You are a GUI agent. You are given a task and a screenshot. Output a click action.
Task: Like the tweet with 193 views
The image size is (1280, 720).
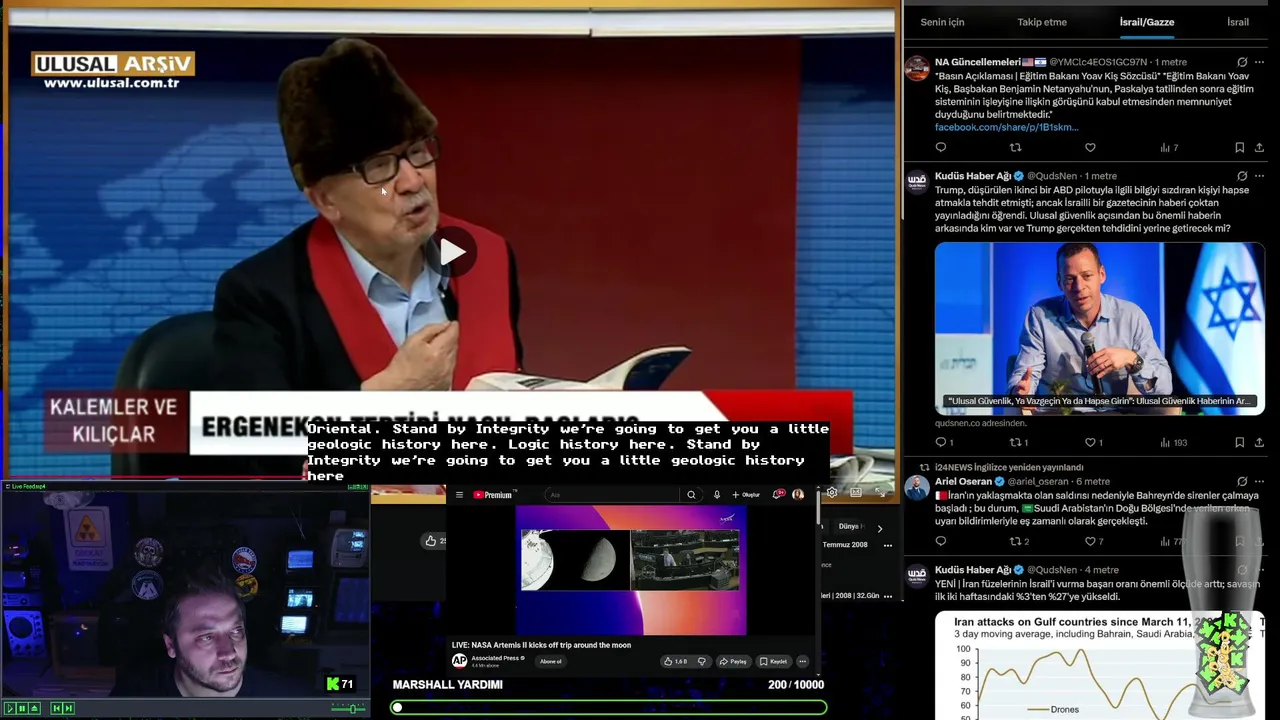[x=1094, y=442]
